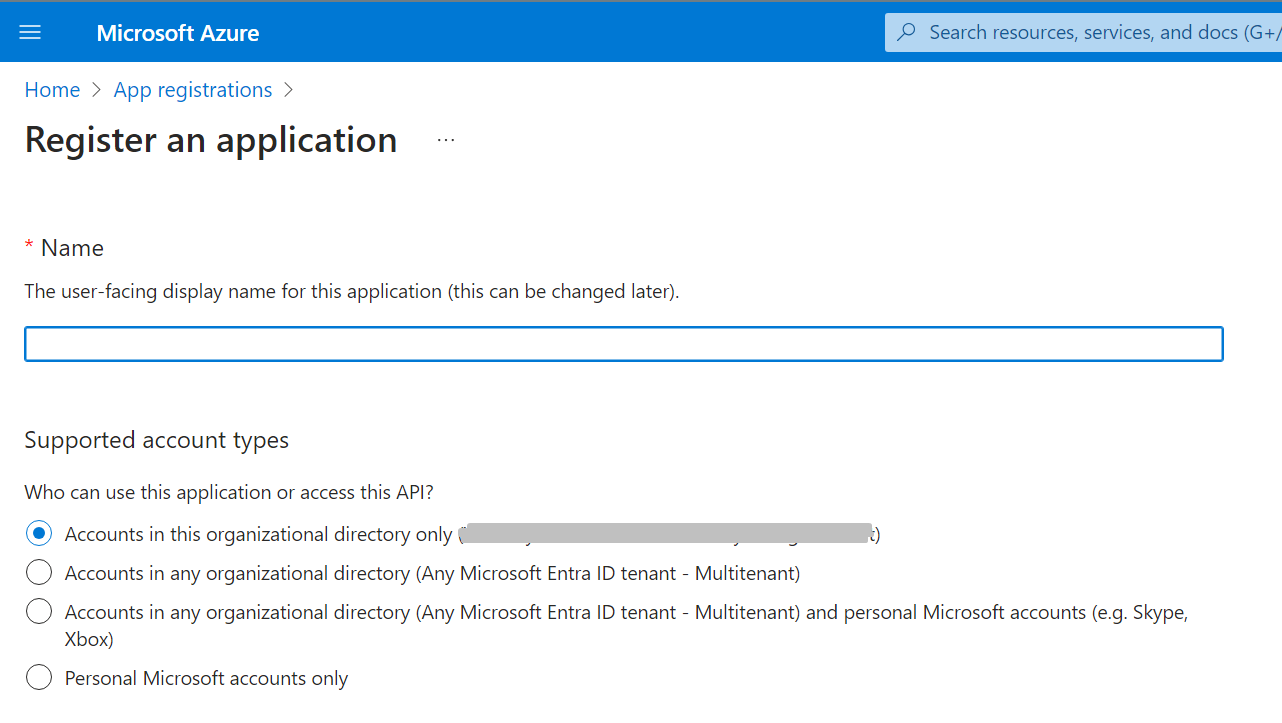1282x723 pixels.
Task: Go to the Home breadcrumb
Action: 52,90
